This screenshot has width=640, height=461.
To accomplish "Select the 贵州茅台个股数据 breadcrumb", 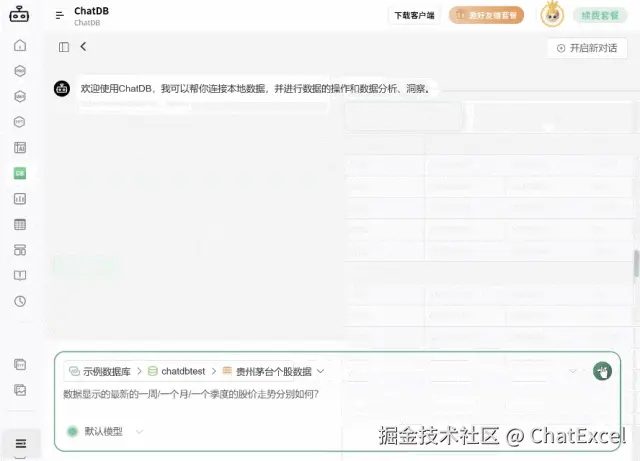I will [274, 372].
